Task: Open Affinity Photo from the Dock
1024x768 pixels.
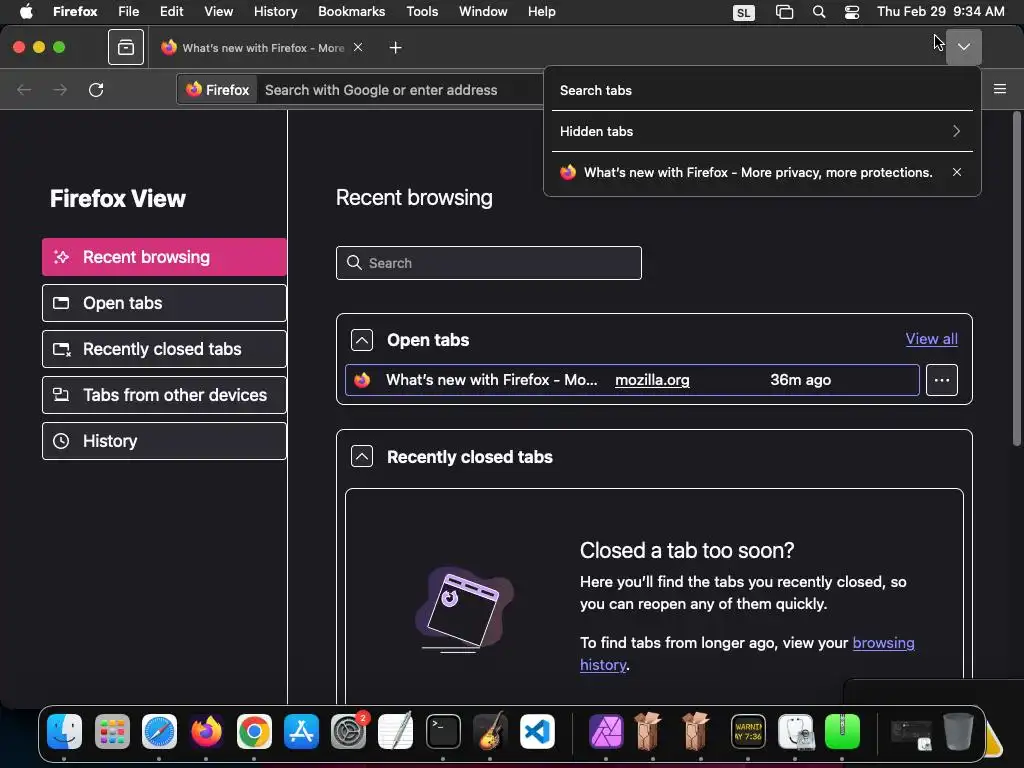Action: [607, 731]
